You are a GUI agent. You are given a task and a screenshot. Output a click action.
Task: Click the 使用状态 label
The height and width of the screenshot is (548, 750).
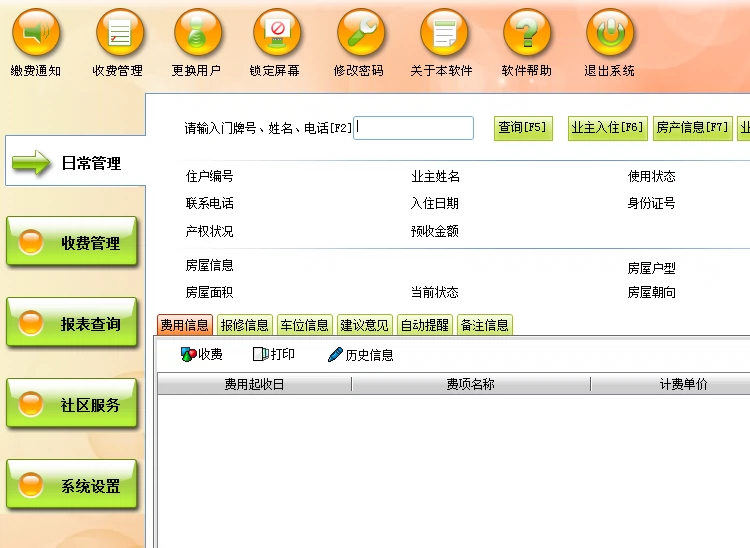click(651, 176)
